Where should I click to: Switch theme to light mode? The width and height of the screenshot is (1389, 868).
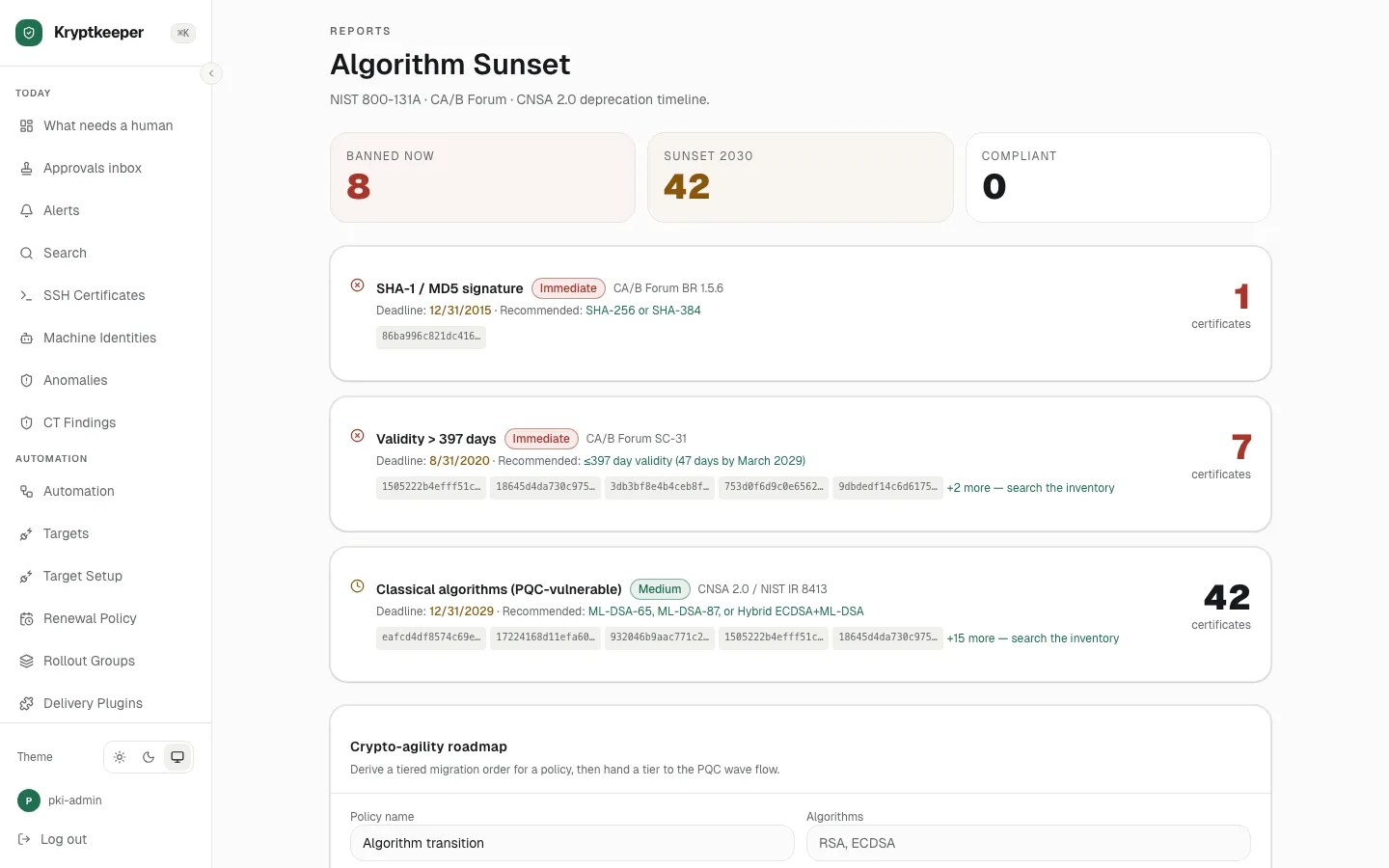[x=120, y=757]
